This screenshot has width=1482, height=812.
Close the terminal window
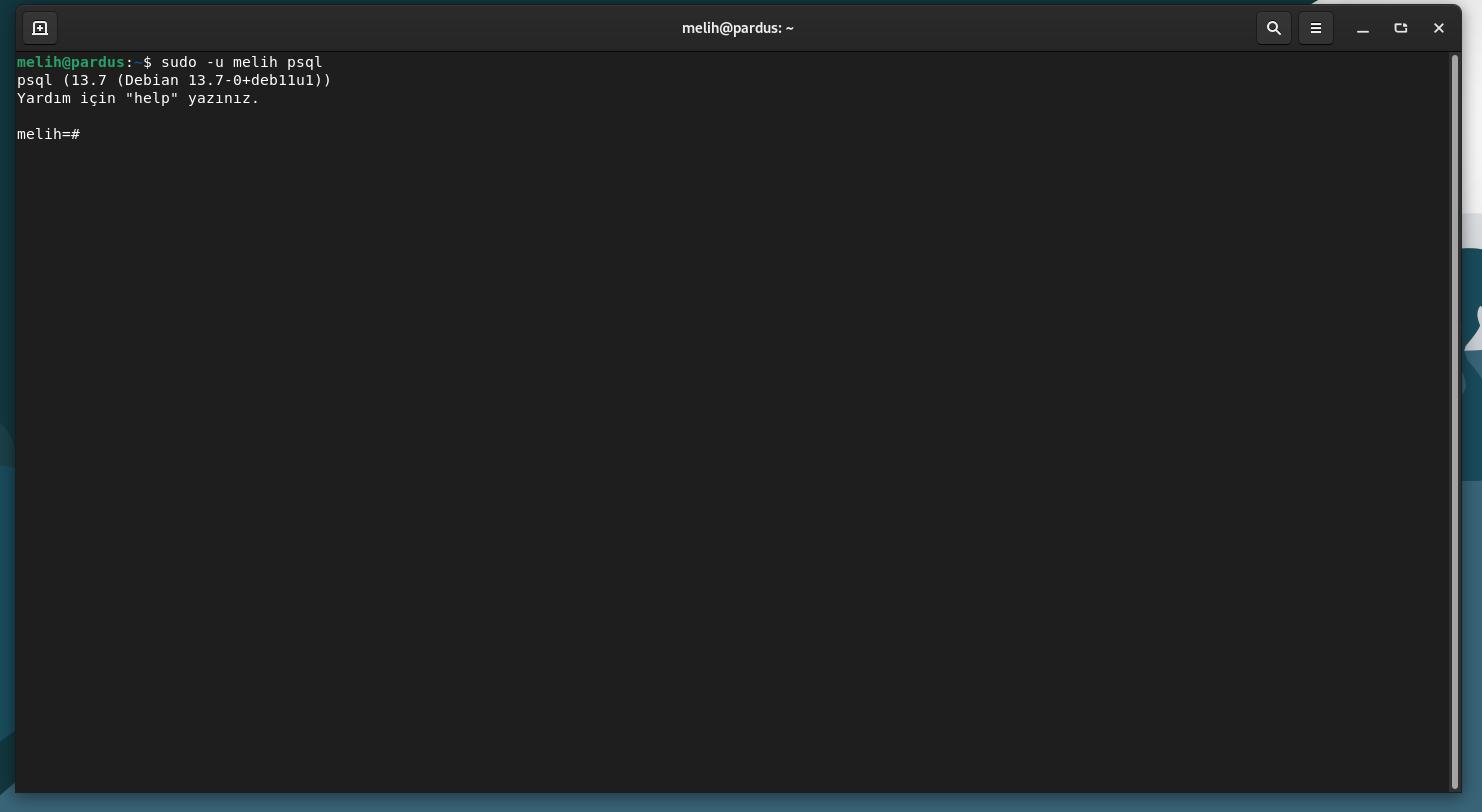click(1439, 28)
